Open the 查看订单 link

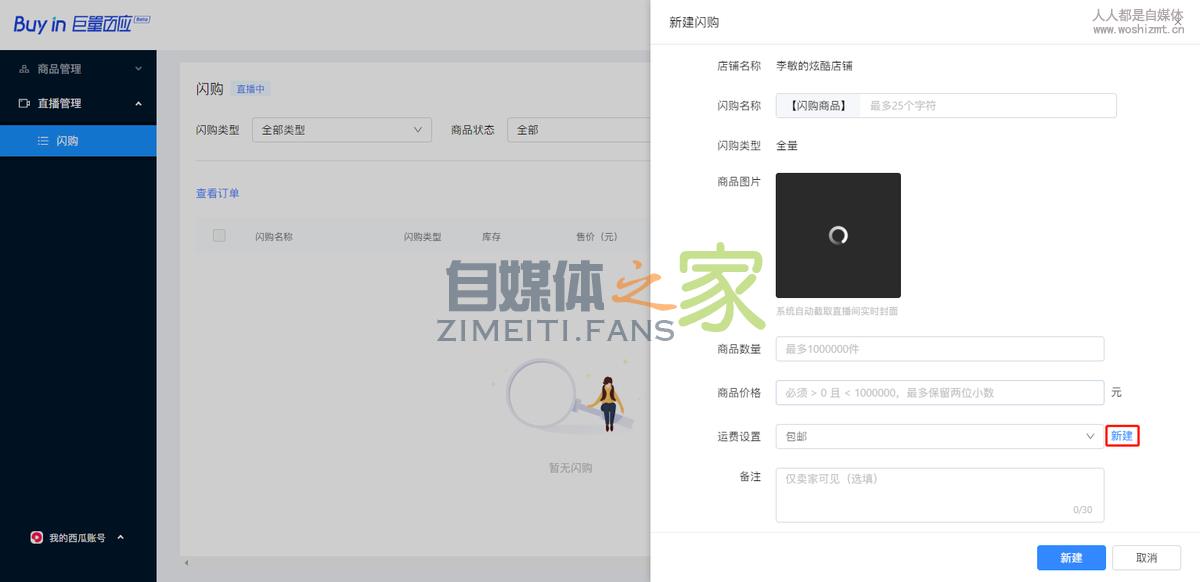[x=217, y=193]
